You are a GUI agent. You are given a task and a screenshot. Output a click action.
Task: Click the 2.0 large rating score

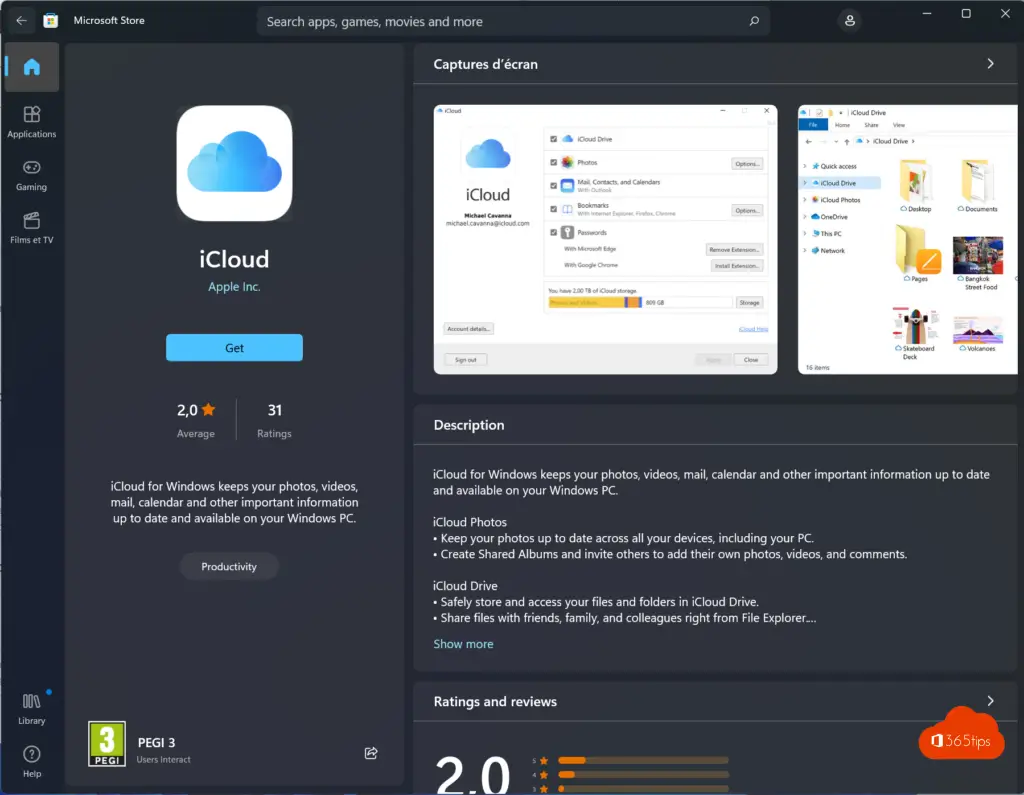pos(473,774)
